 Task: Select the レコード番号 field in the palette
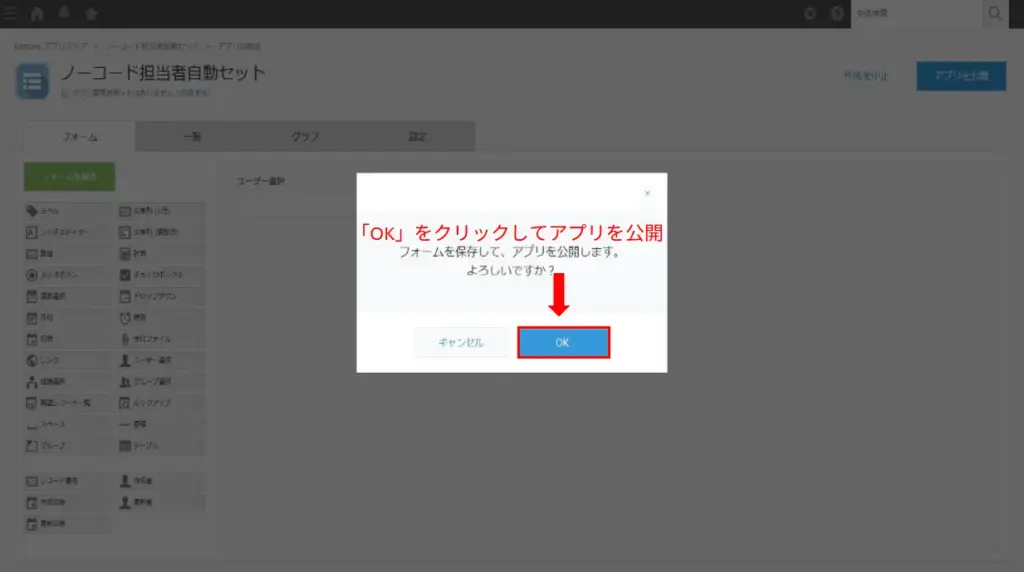(x=68, y=481)
